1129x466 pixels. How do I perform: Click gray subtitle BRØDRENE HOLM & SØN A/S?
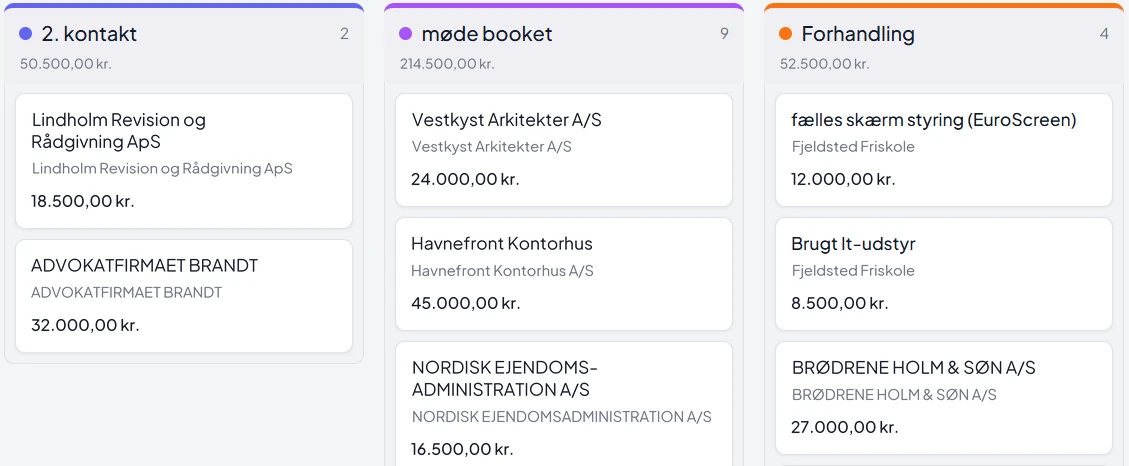(x=894, y=395)
